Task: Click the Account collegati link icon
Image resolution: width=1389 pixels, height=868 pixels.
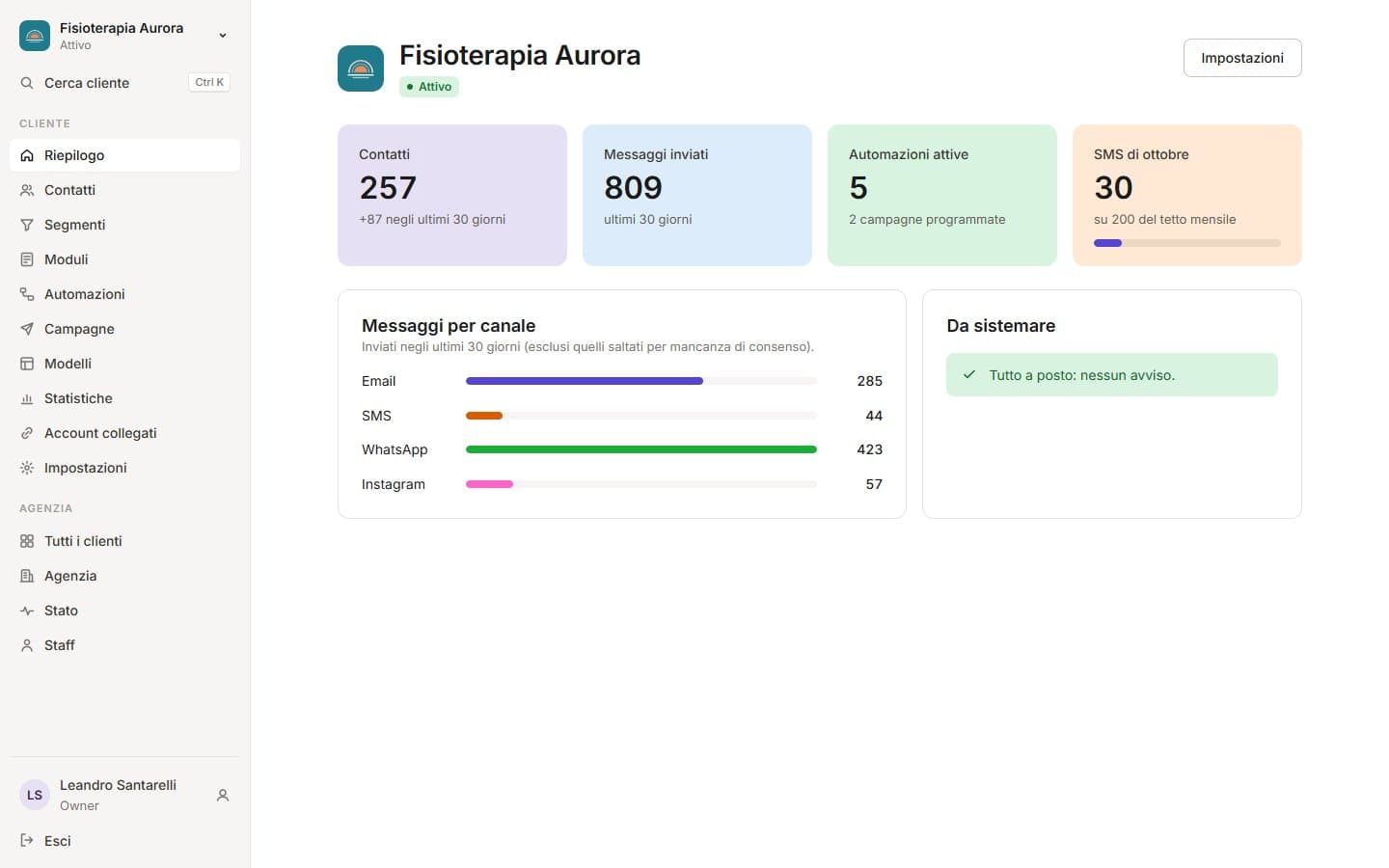Action: pyautogui.click(x=27, y=433)
